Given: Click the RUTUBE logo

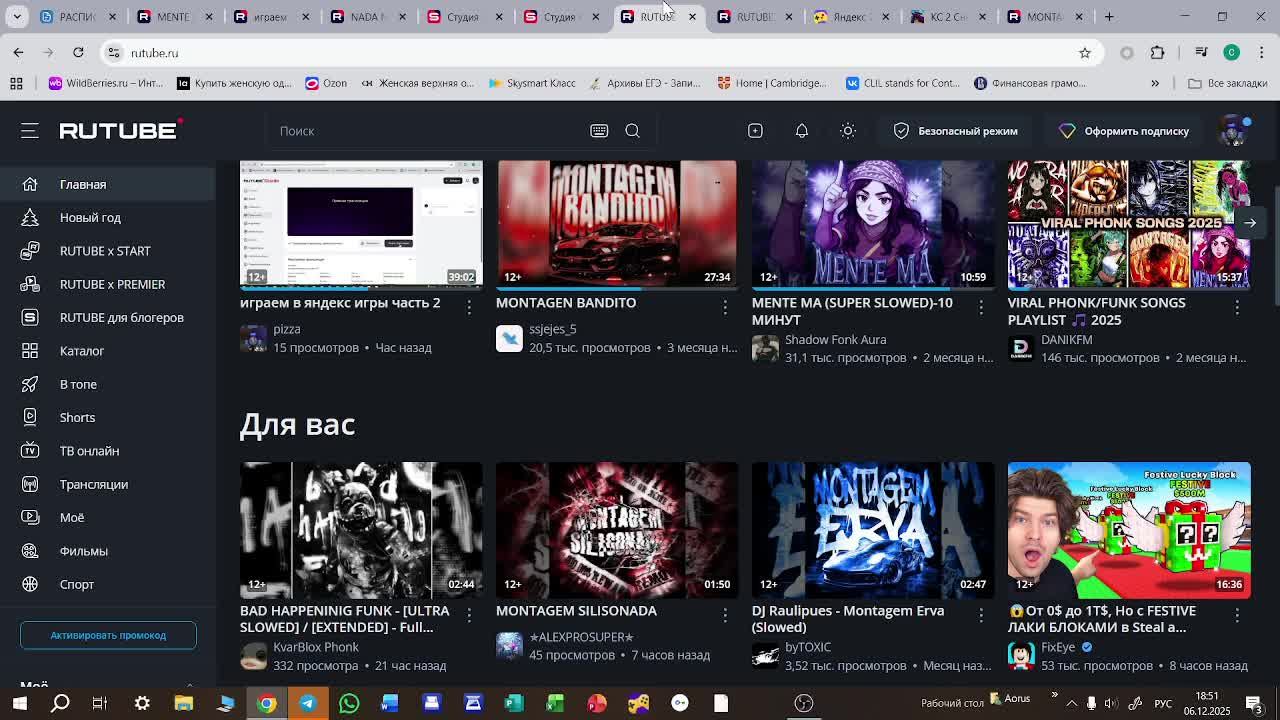Looking at the screenshot, I should click(121, 130).
